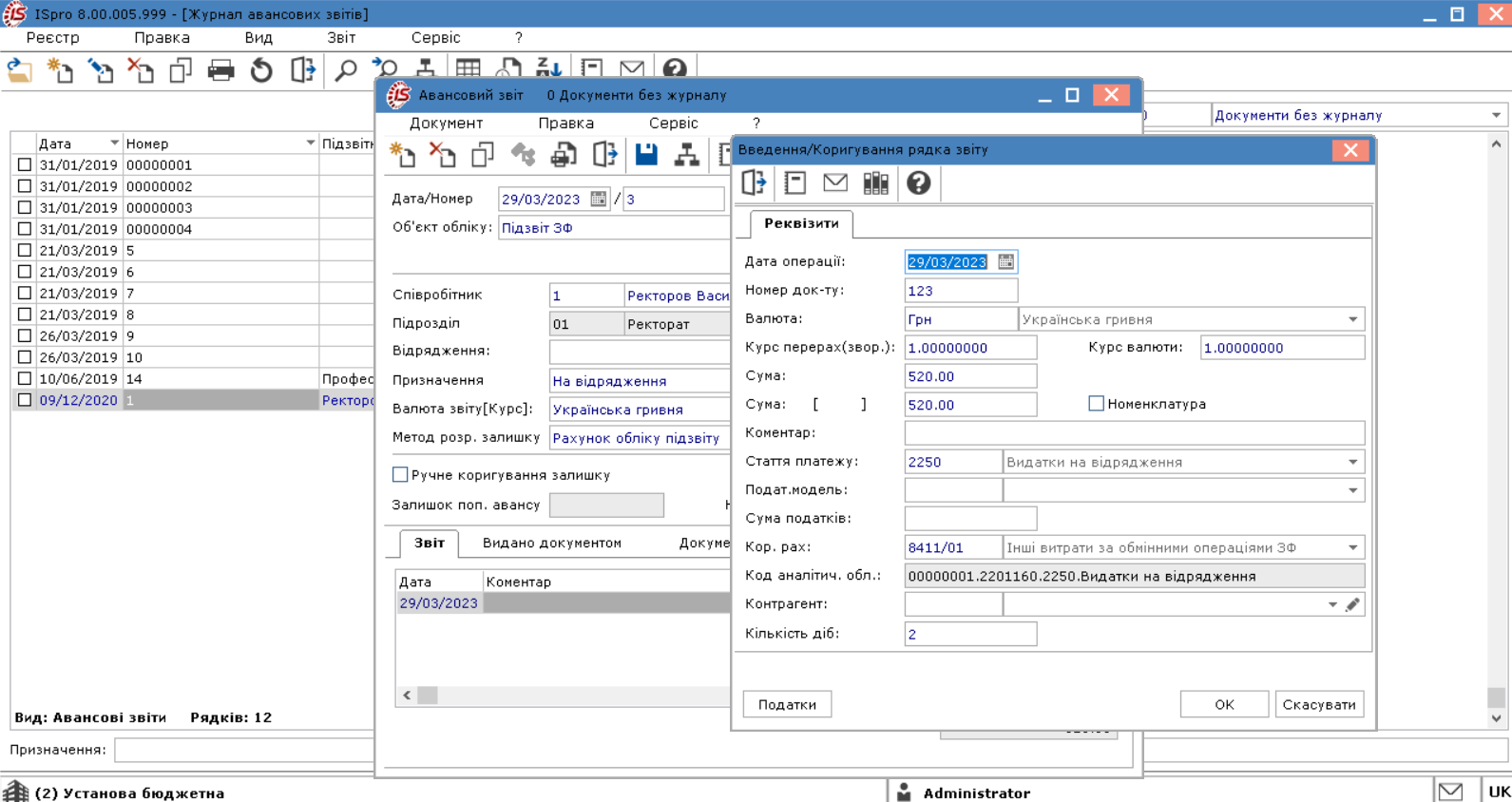Open Вид menu in main window
1512x802 pixels.
[x=258, y=37]
